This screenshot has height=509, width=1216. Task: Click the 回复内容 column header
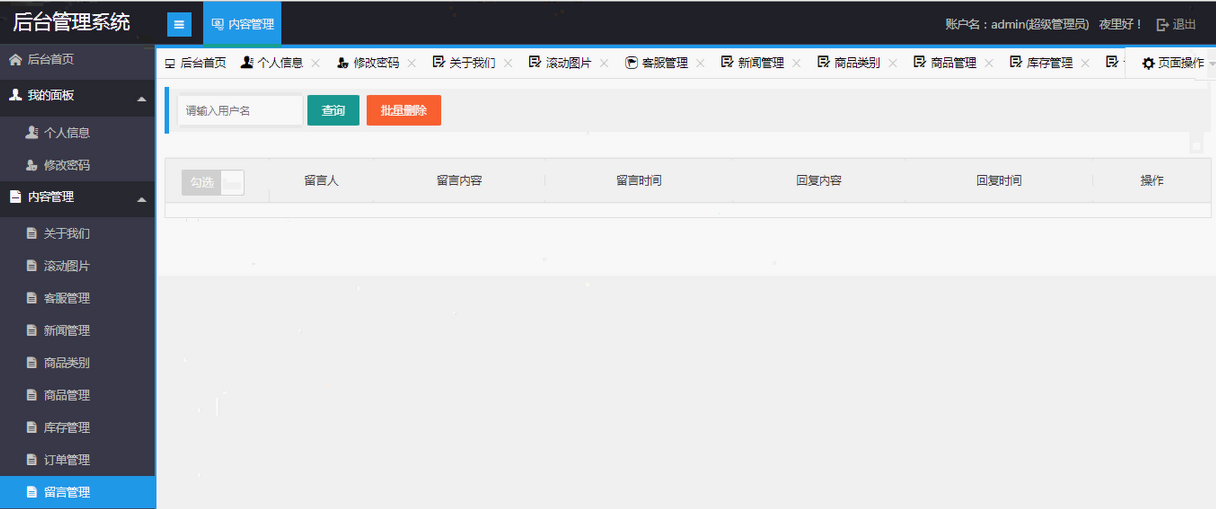tap(819, 181)
